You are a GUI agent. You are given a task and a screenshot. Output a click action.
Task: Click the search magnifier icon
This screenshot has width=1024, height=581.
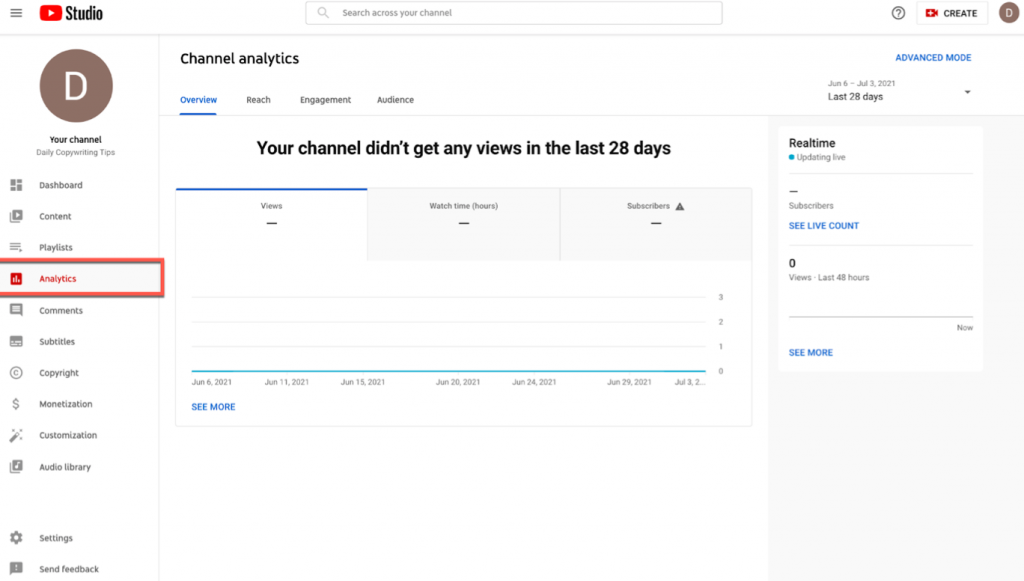(323, 12)
